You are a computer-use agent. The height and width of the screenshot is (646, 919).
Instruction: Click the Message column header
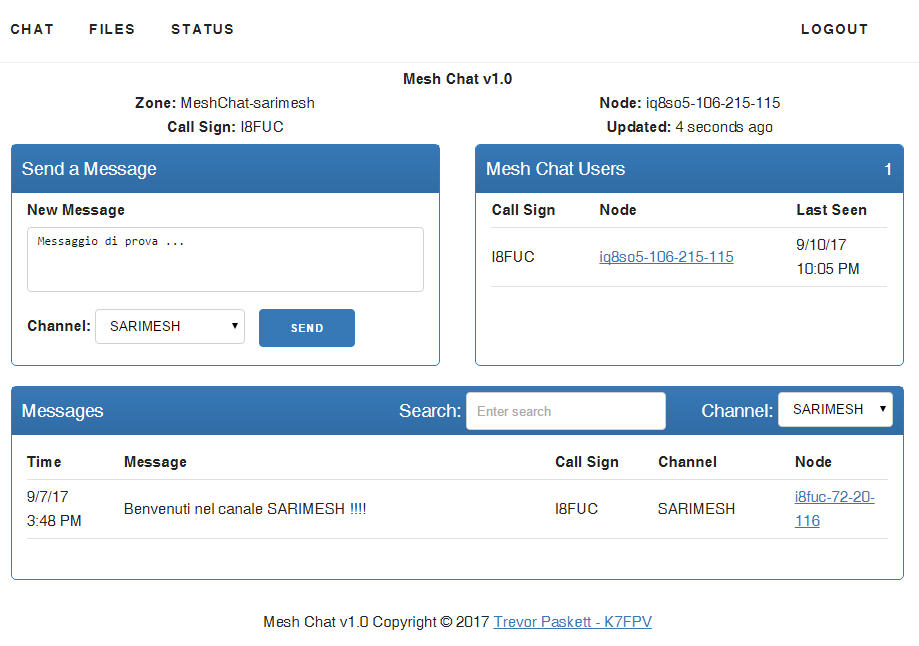pyautogui.click(x=155, y=462)
